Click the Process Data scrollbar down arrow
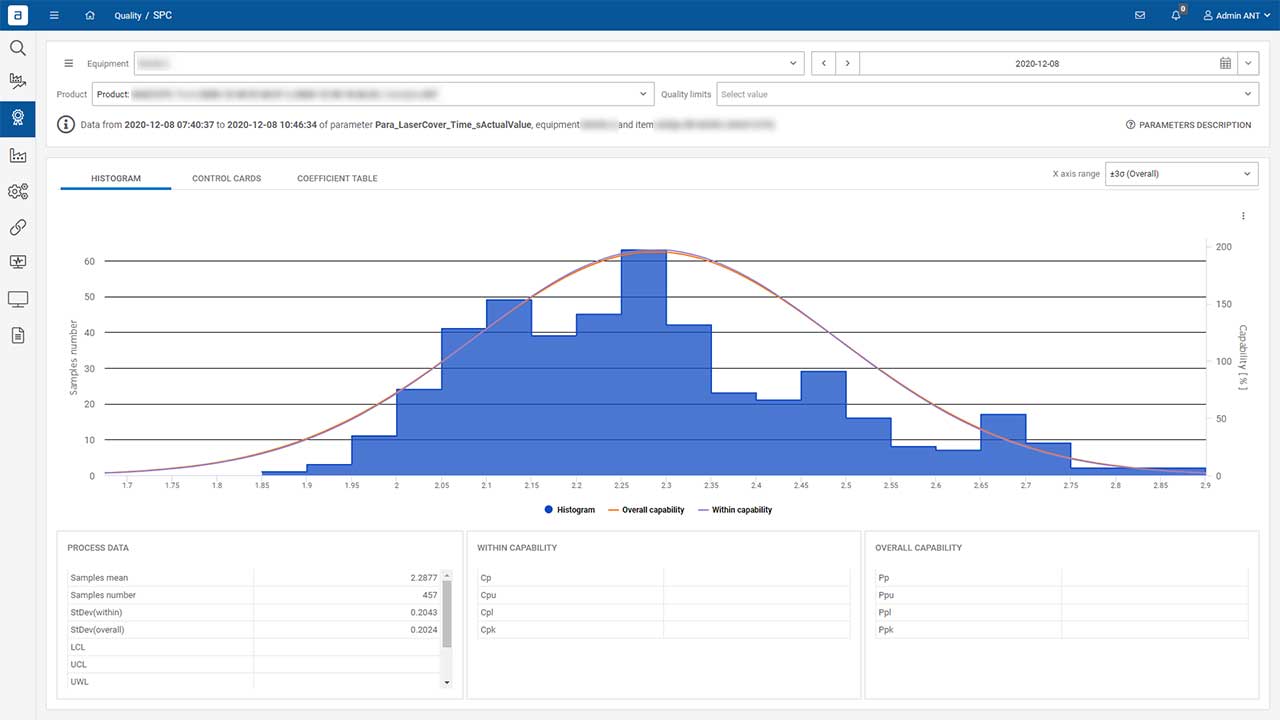Image resolution: width=1280 pixels, height=720 pixels. pos(447,683)
